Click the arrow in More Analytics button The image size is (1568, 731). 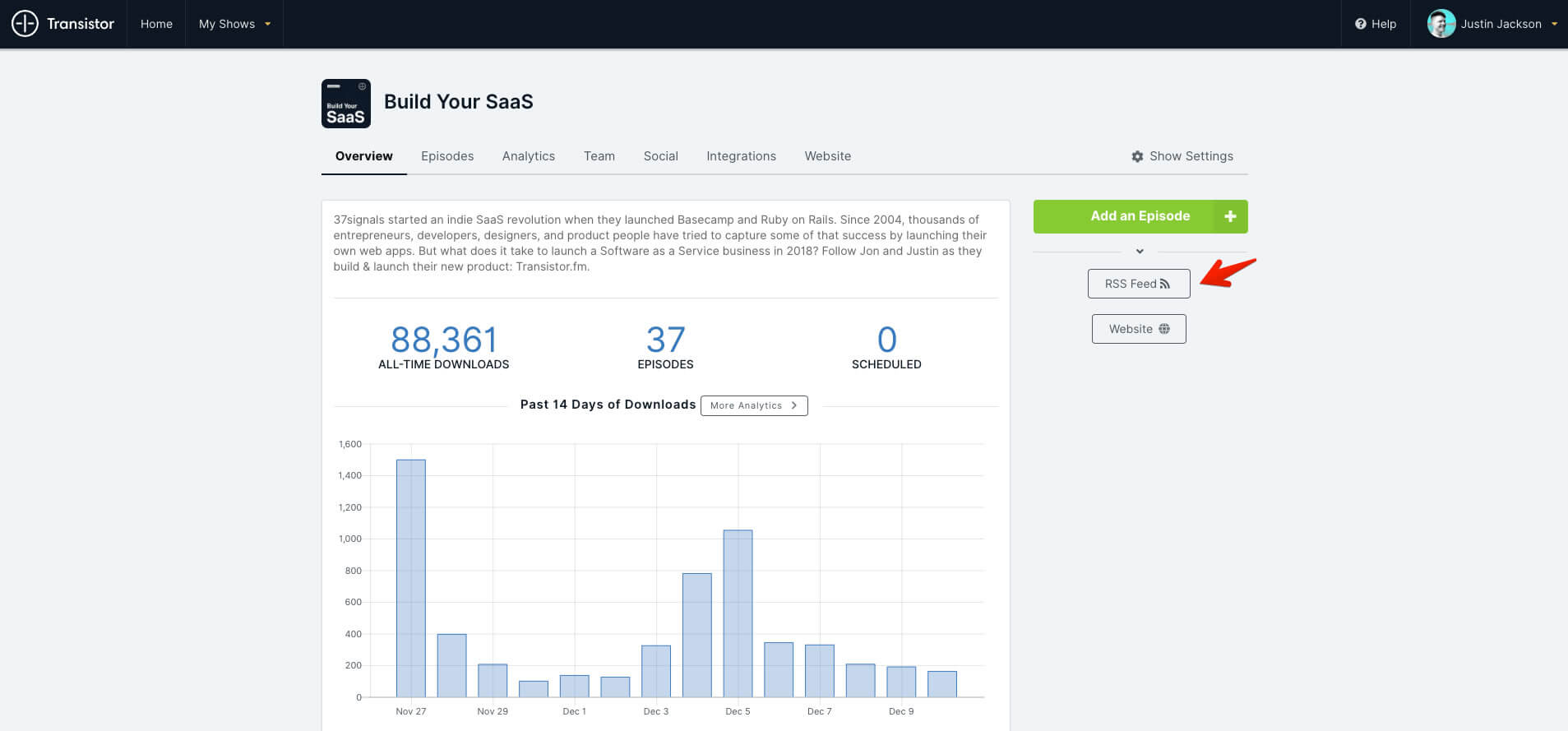(793, 405)
